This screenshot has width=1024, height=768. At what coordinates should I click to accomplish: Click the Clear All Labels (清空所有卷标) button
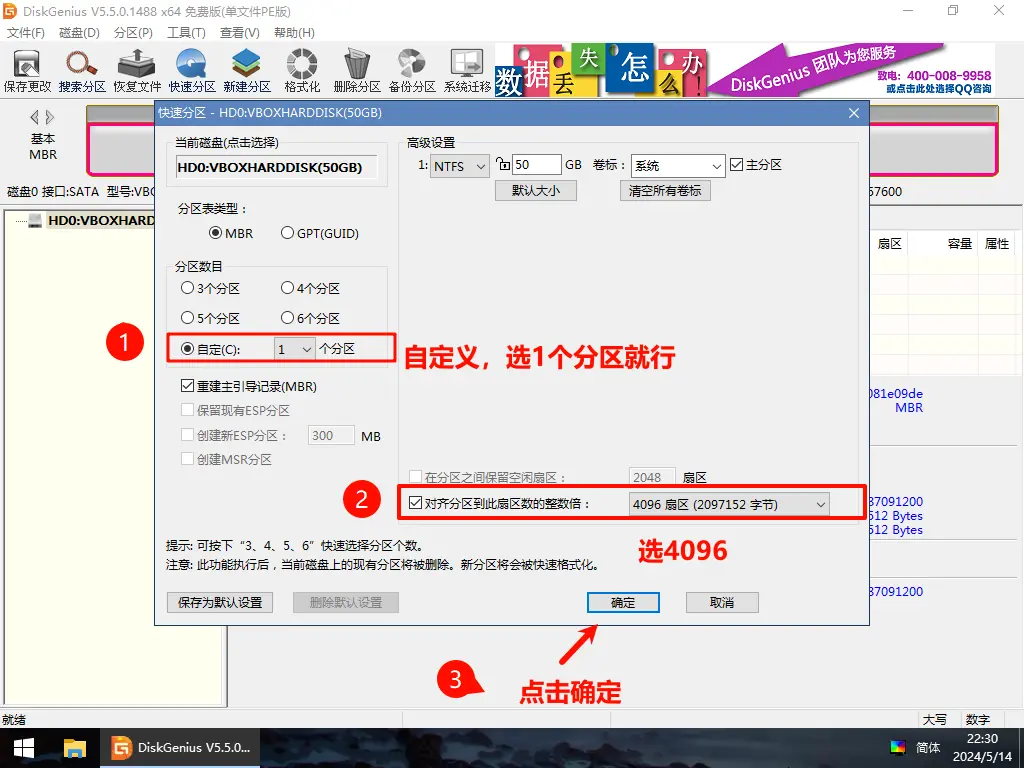pyautogui.click(x=665, y=190)
